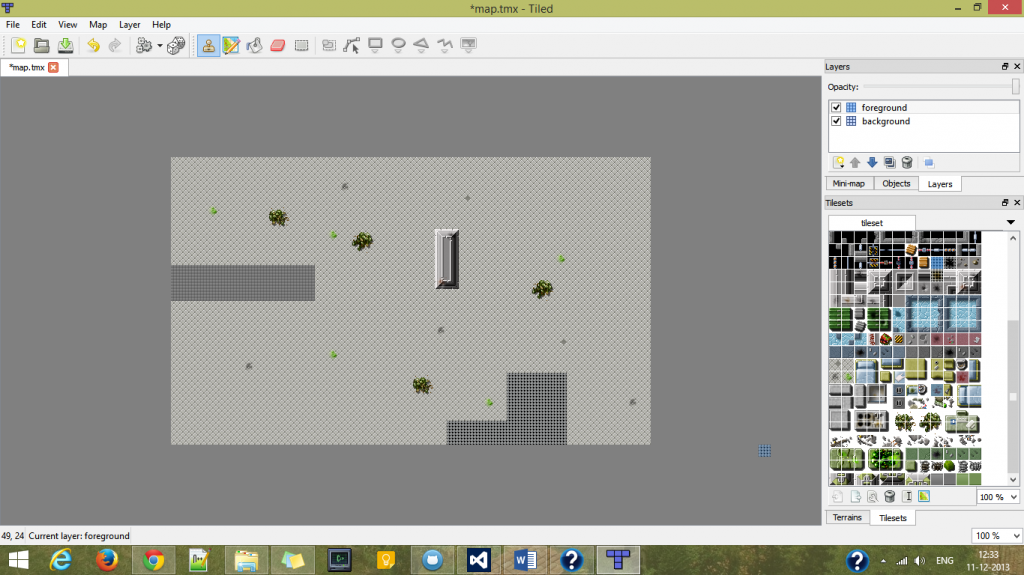Open the Map menu
Screen dimensions: 1024x575
(x=98, y=24)
